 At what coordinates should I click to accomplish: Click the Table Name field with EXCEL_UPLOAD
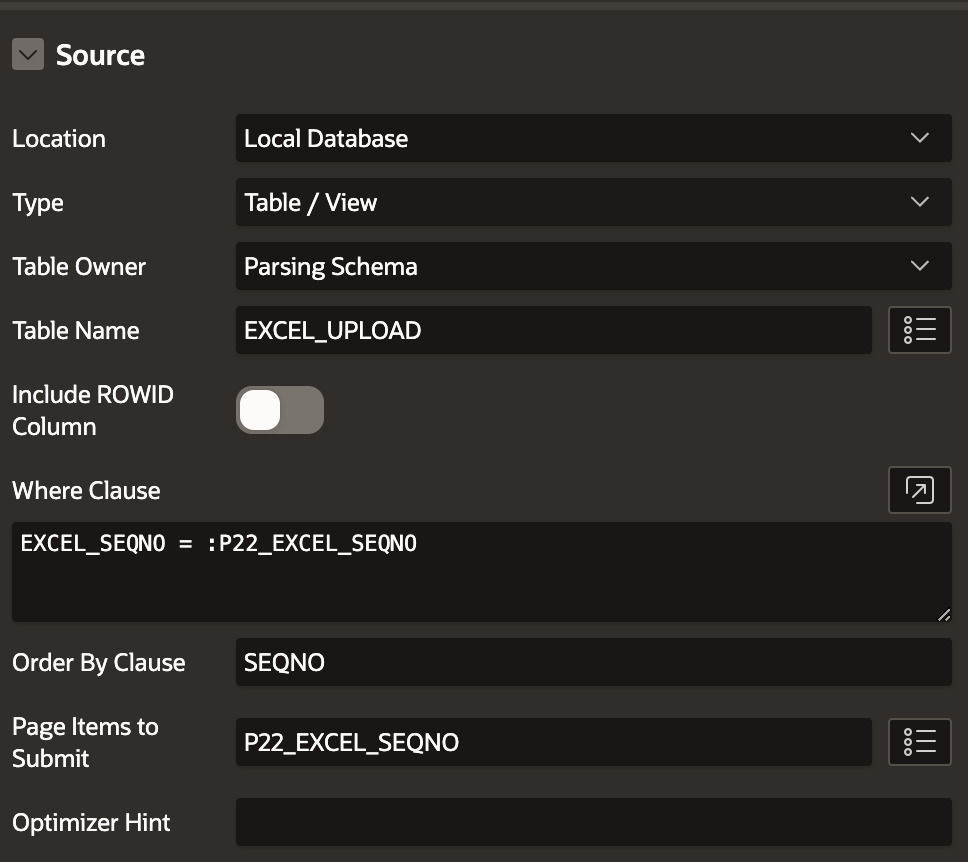[553, 330]
